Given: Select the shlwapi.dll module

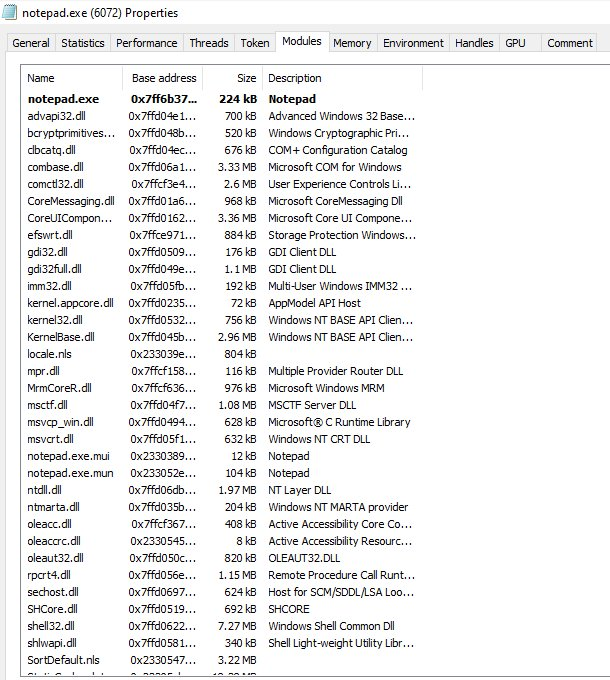Looking at the screenshot, I should 222,643.
